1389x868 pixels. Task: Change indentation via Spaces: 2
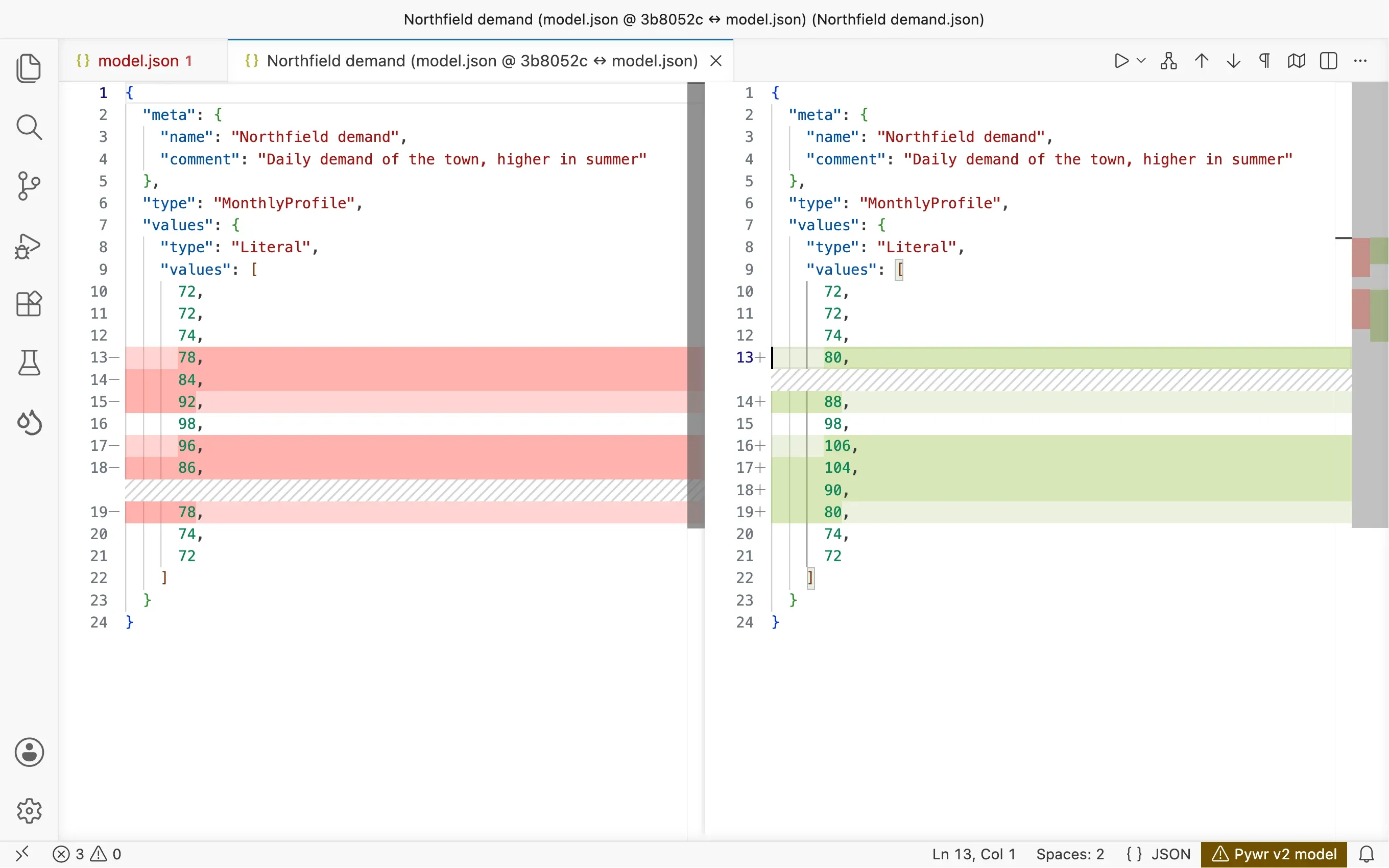[1070, 854]
